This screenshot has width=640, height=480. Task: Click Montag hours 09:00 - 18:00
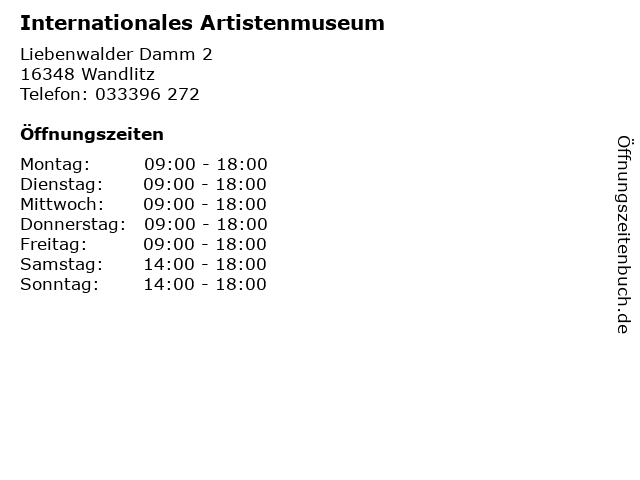206,164
